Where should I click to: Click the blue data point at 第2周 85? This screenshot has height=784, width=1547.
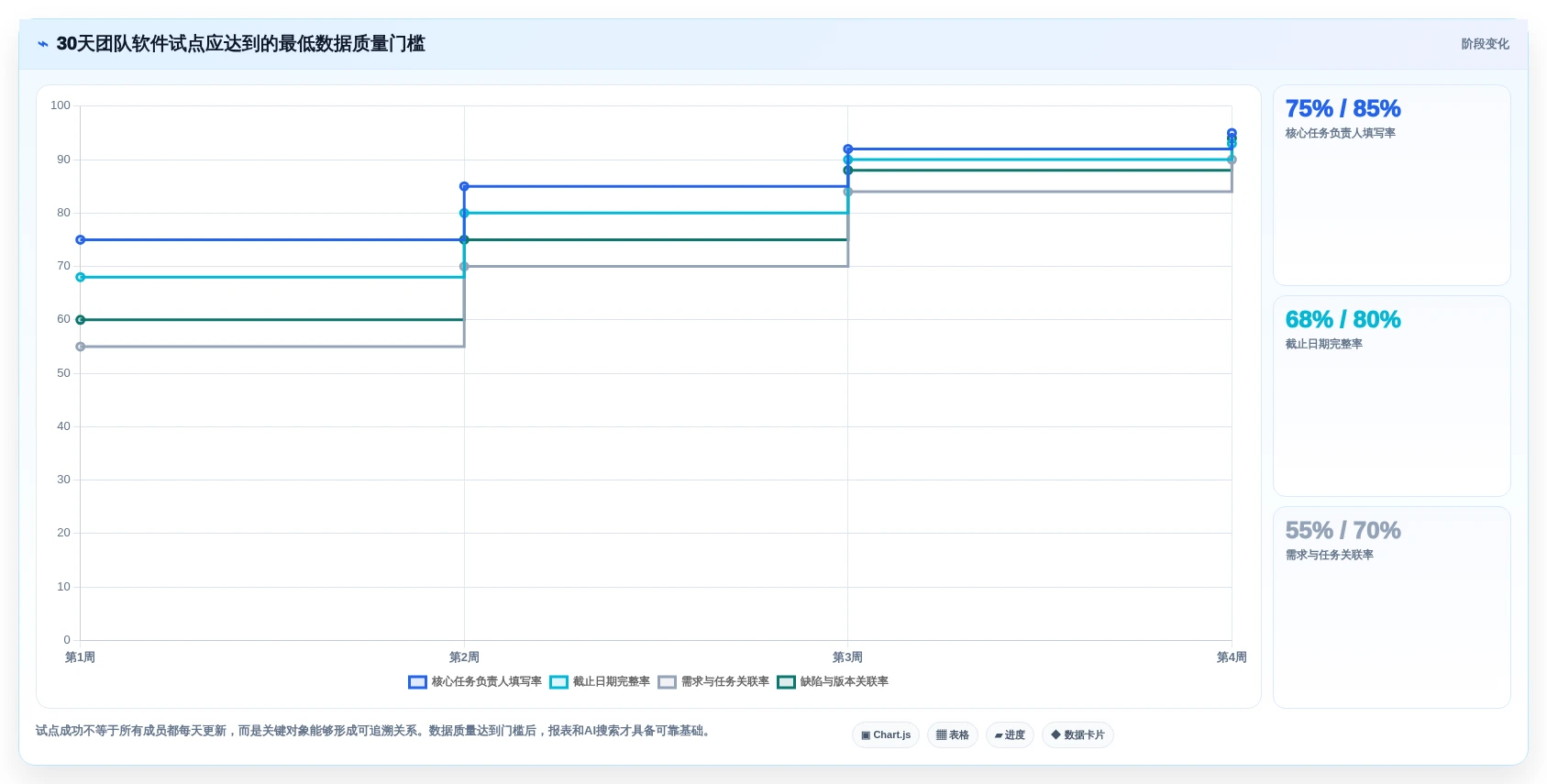[464, 186]
